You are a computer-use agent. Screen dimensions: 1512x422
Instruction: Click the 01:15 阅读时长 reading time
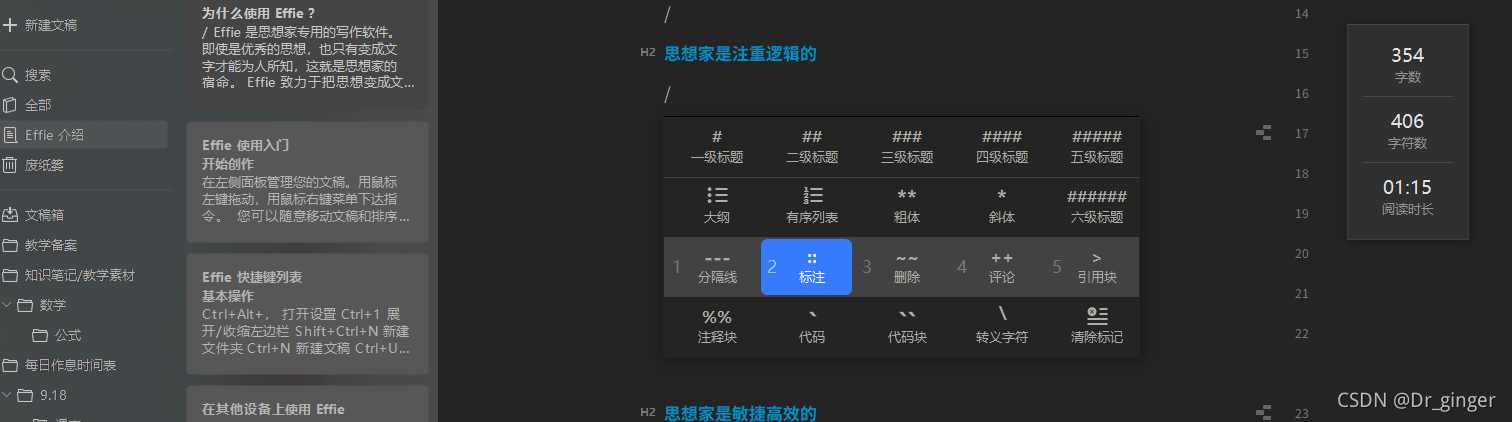pos(1407,197)
